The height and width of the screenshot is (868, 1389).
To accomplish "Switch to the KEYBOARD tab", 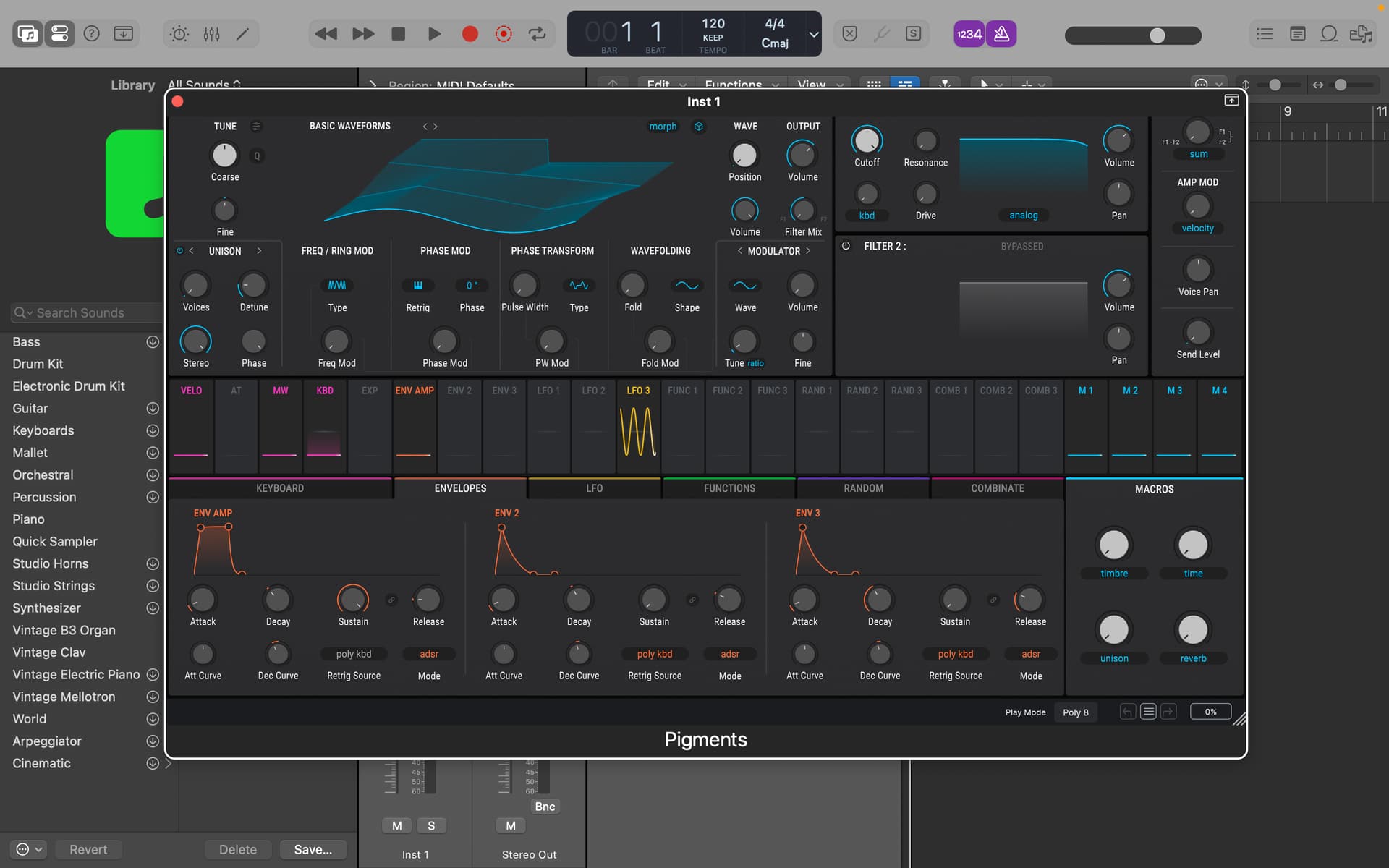I will pos(280,488).
